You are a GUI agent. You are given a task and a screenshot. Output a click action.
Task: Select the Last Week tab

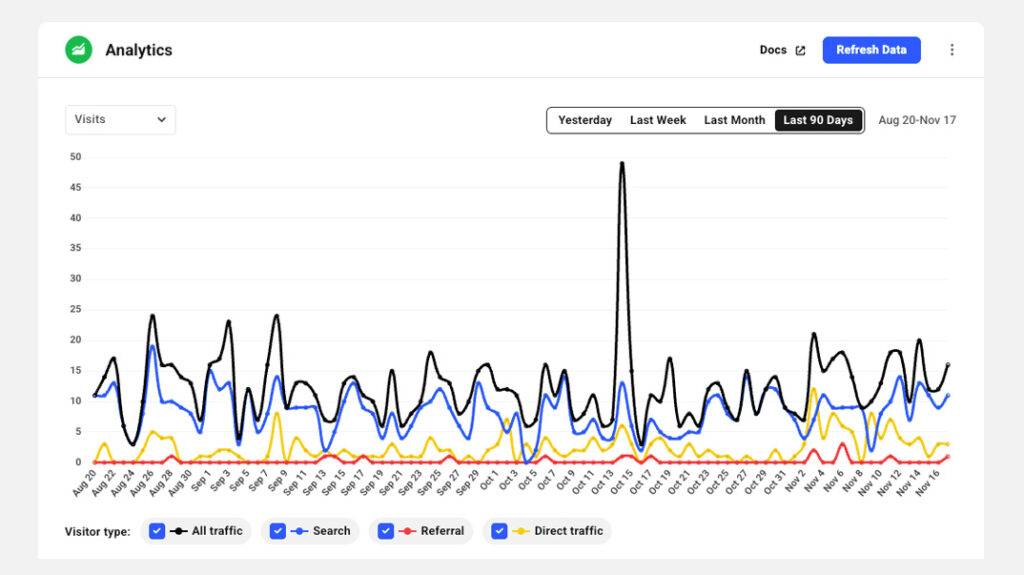pyautogui.click(x=658, y=120)
